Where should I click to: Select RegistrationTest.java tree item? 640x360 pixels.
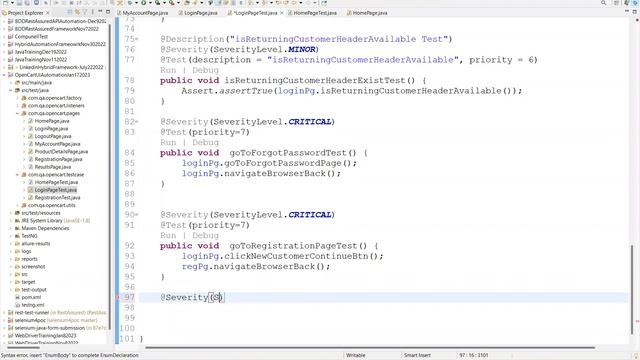(x=57, y=198)
